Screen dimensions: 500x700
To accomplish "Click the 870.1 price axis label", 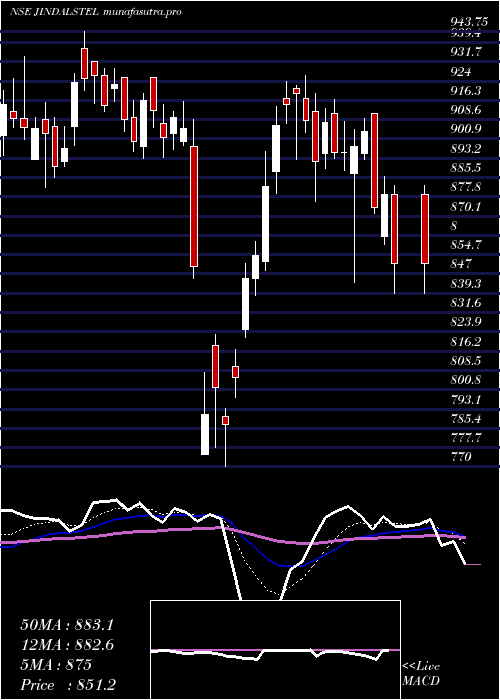I will (x=467, y=207).
